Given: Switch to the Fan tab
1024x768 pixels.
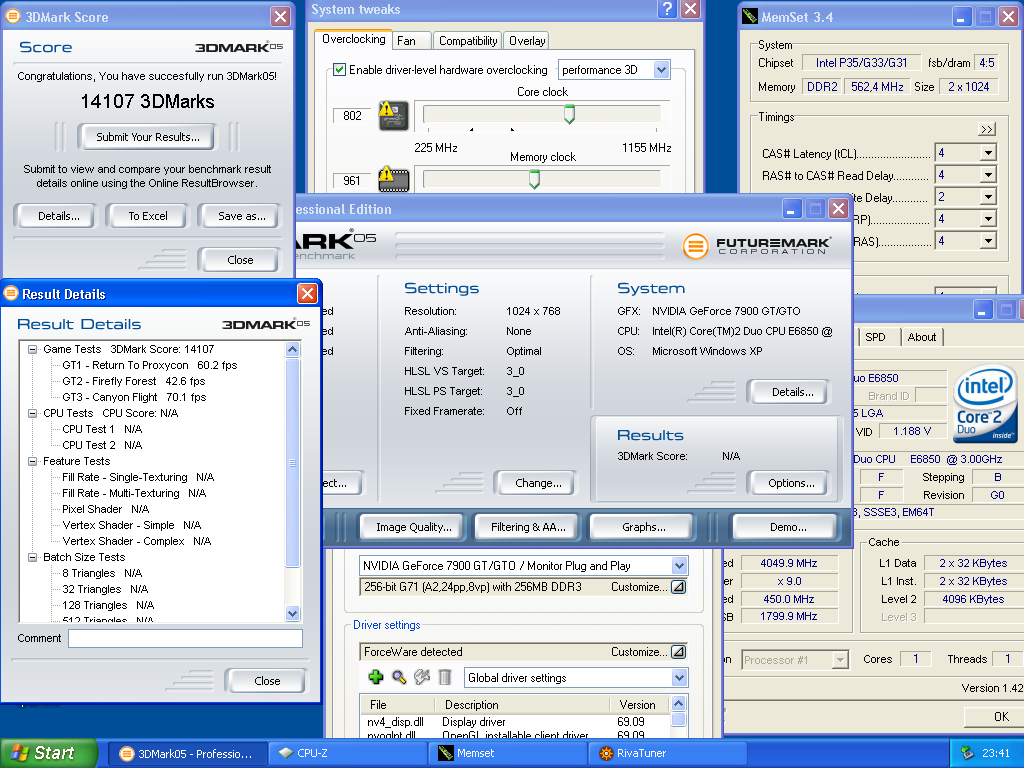Looking at the screenshot, I should click(411, 40).
